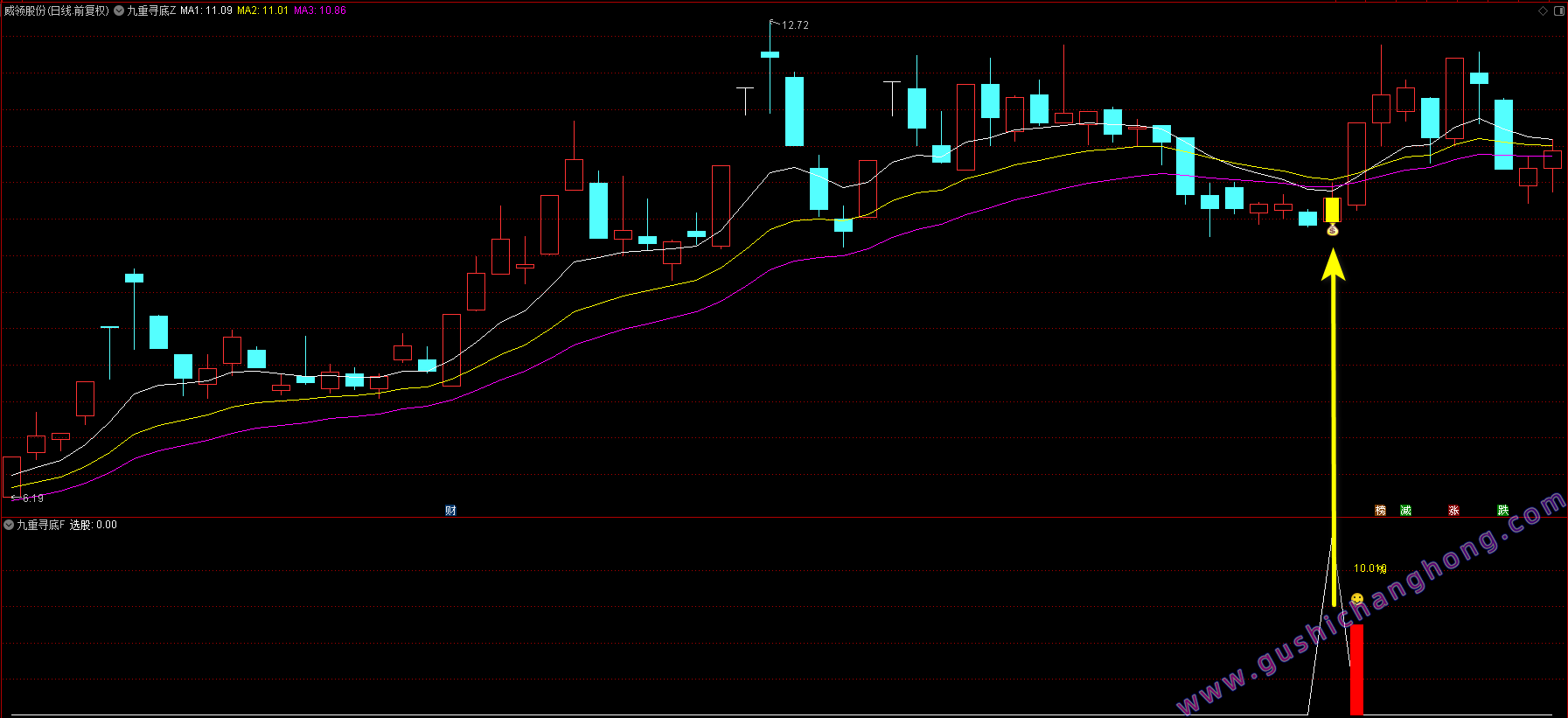The image size is (1568, 718).
Task: Click the 减 event marker
Action: point(1405,510)
